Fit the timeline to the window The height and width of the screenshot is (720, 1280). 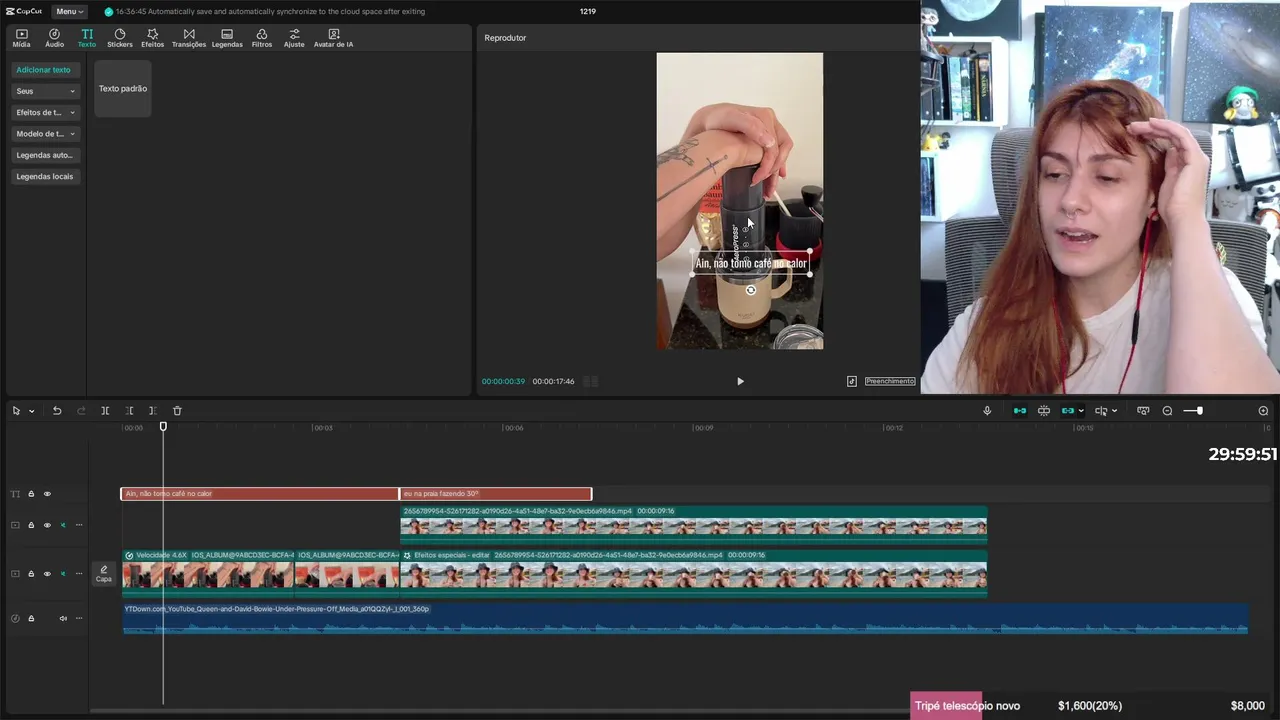click(1143, 411)
